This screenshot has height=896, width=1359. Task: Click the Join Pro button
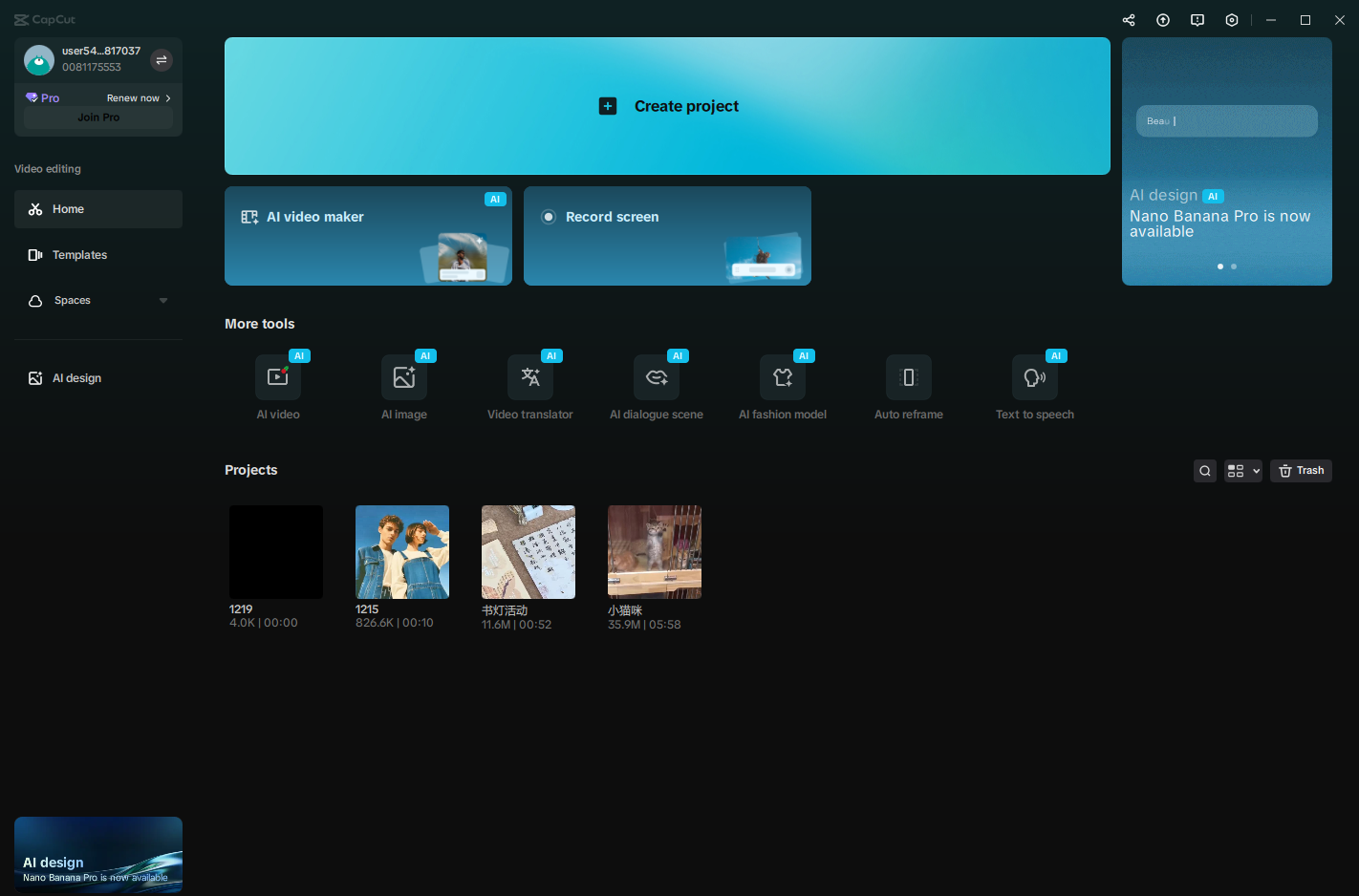(97, 117)
